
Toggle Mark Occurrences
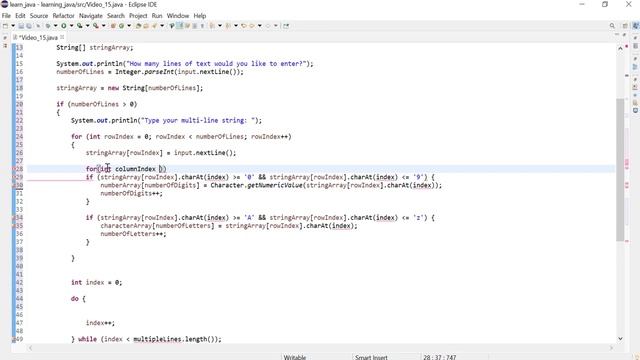pyautogui.click(x=180, y=26)
